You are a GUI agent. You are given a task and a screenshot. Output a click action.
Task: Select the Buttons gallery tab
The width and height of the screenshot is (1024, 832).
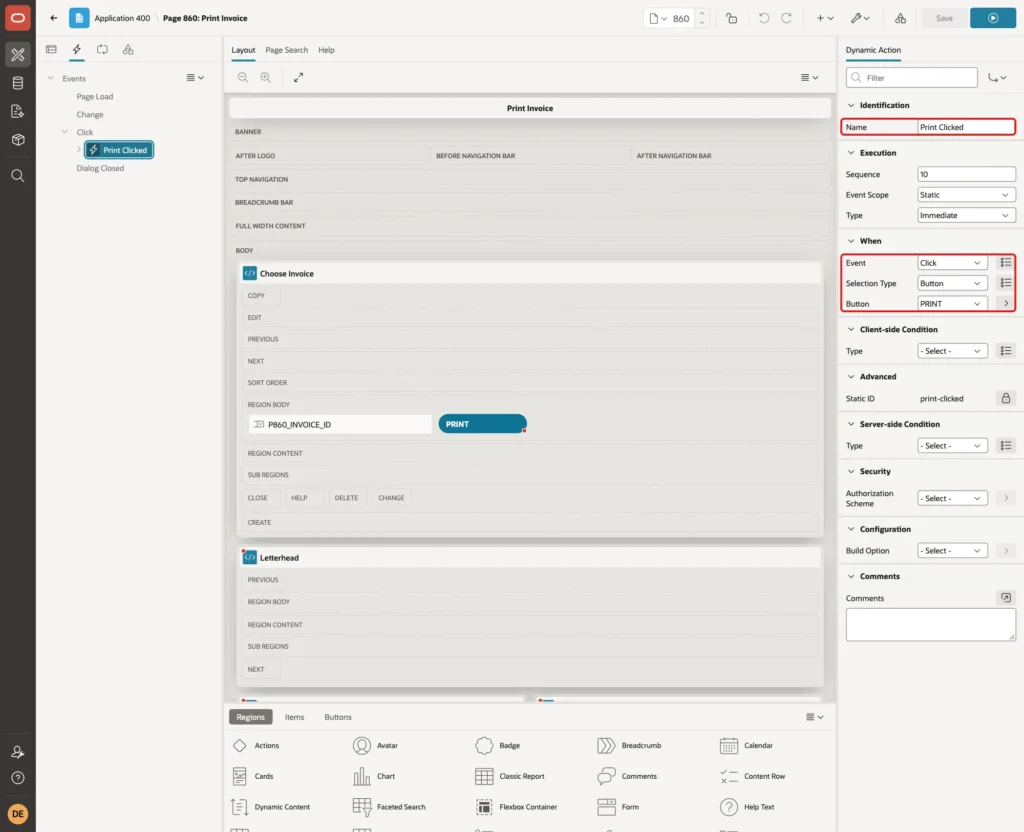pyautogui.click(x=338, y=716)
